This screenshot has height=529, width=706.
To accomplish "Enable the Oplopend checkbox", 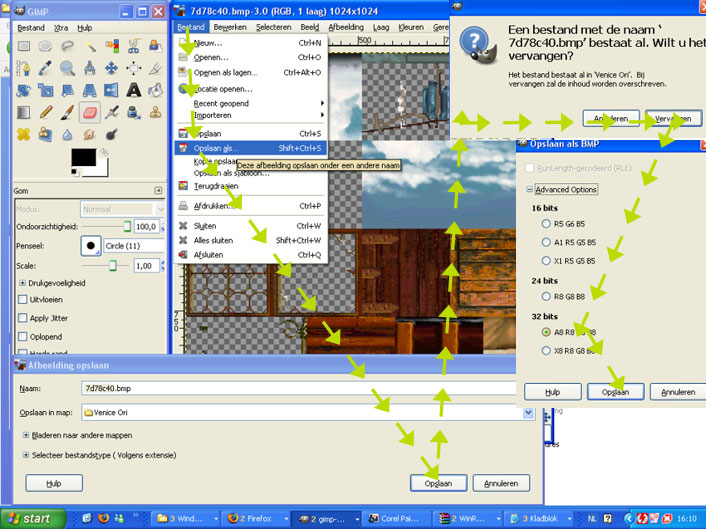I will click(x=22, y=336).
